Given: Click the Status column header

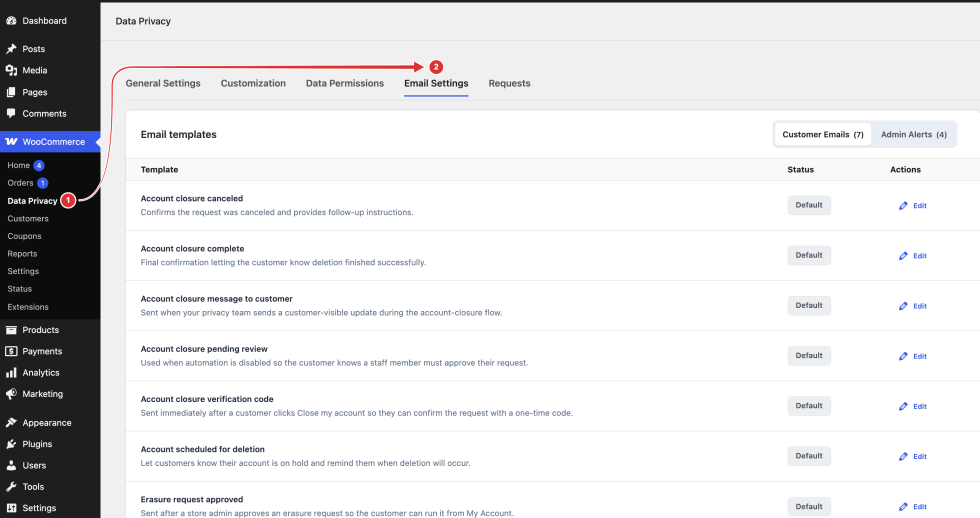Looking at the screenshot, I should [x=801, y=169].
